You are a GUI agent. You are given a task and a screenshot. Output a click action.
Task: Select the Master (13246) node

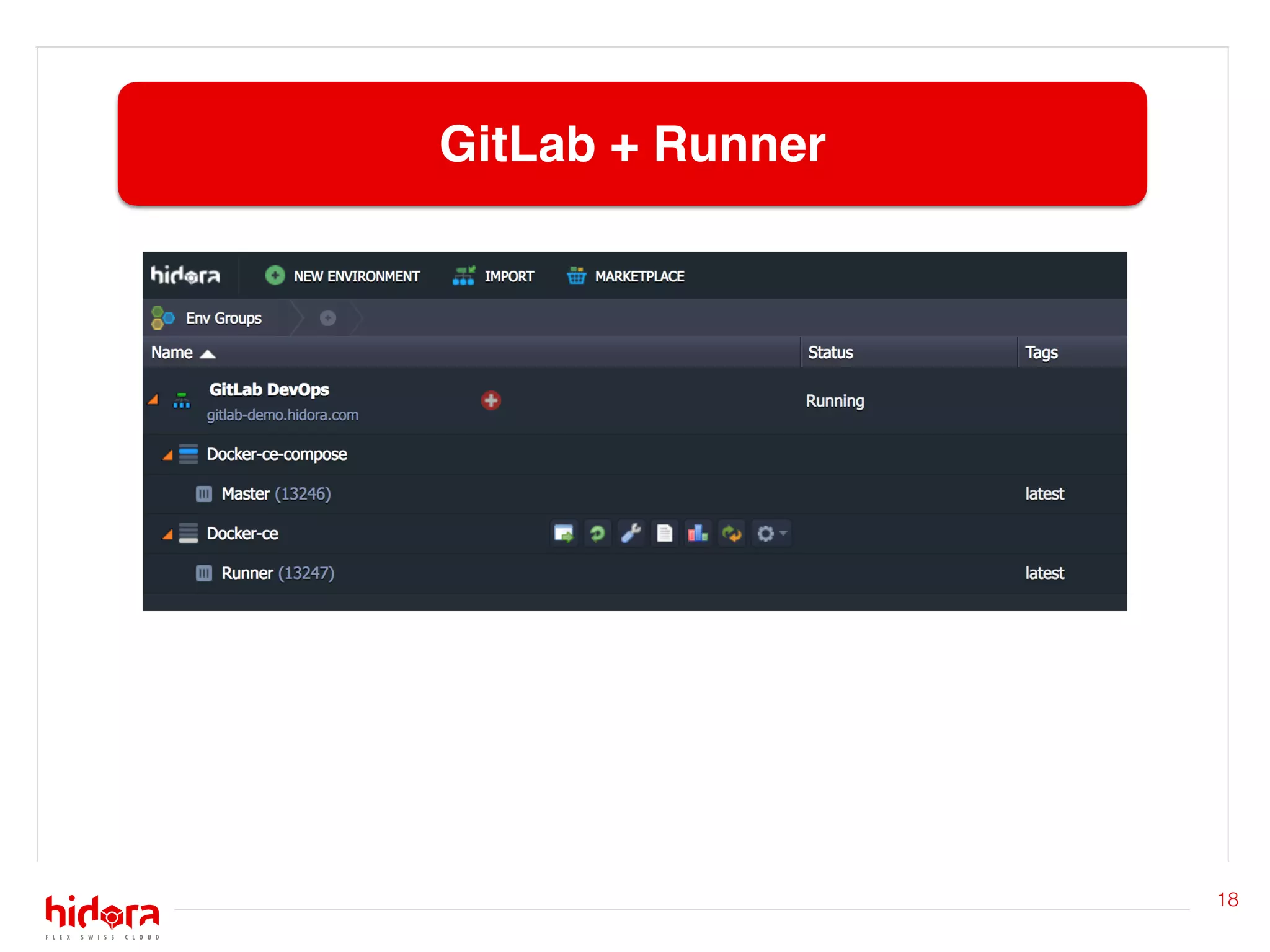pos(277,494)
